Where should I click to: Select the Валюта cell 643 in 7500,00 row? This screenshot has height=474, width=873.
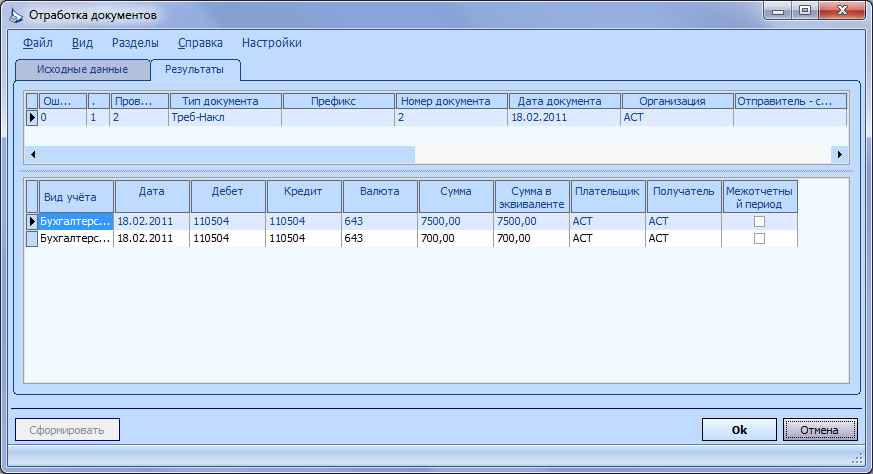(x=380, y=221)
